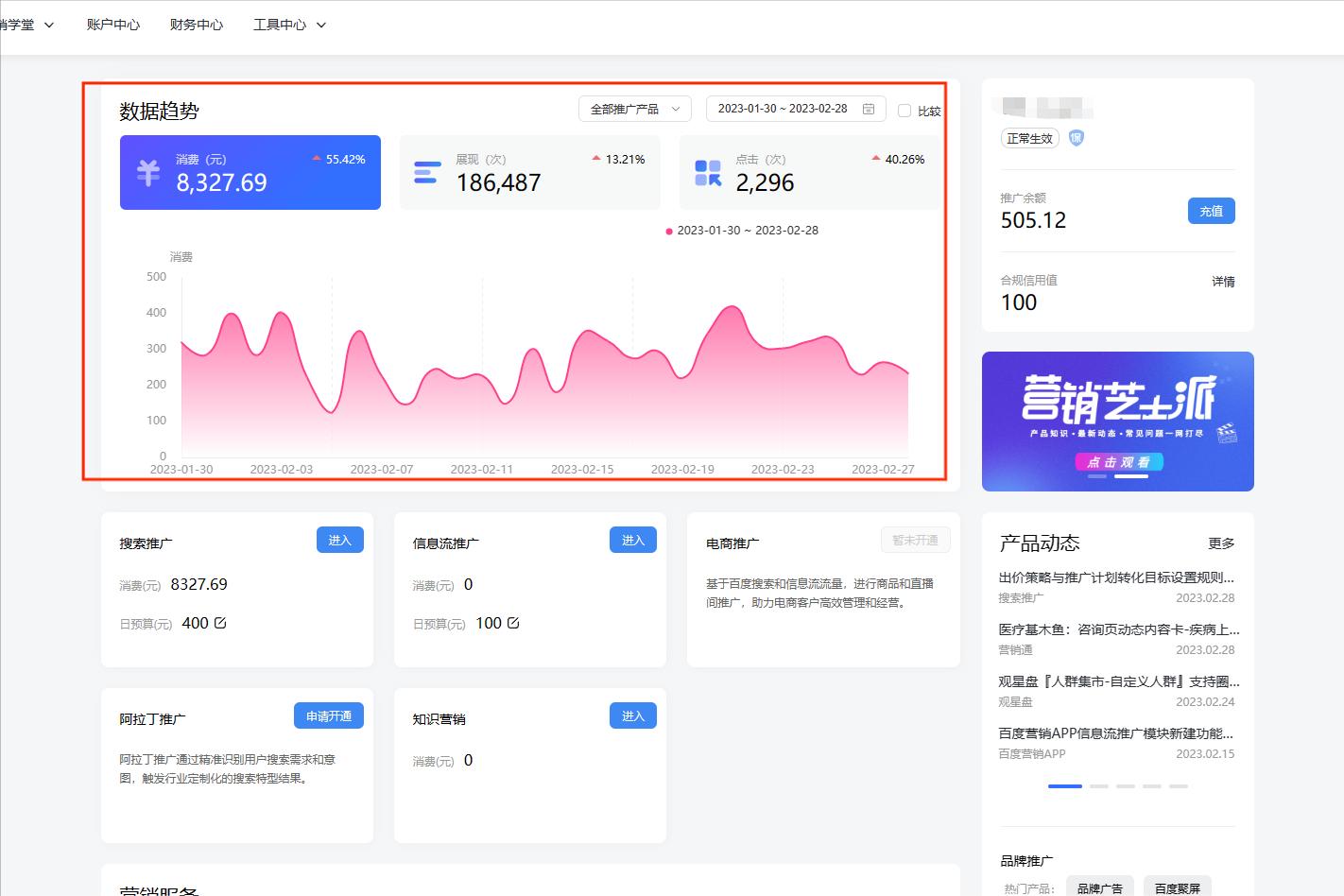The width and height of the screenshot is (1344, 896).
Task: Click 申请开通 on the 阿拉丁推广 card
Action: [x=328, y=715]
